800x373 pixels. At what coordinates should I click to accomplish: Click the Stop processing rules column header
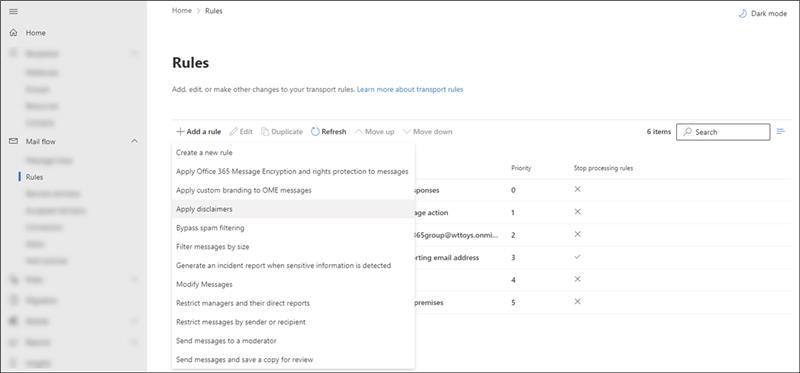pyautogui.click(x=603, y=168)
